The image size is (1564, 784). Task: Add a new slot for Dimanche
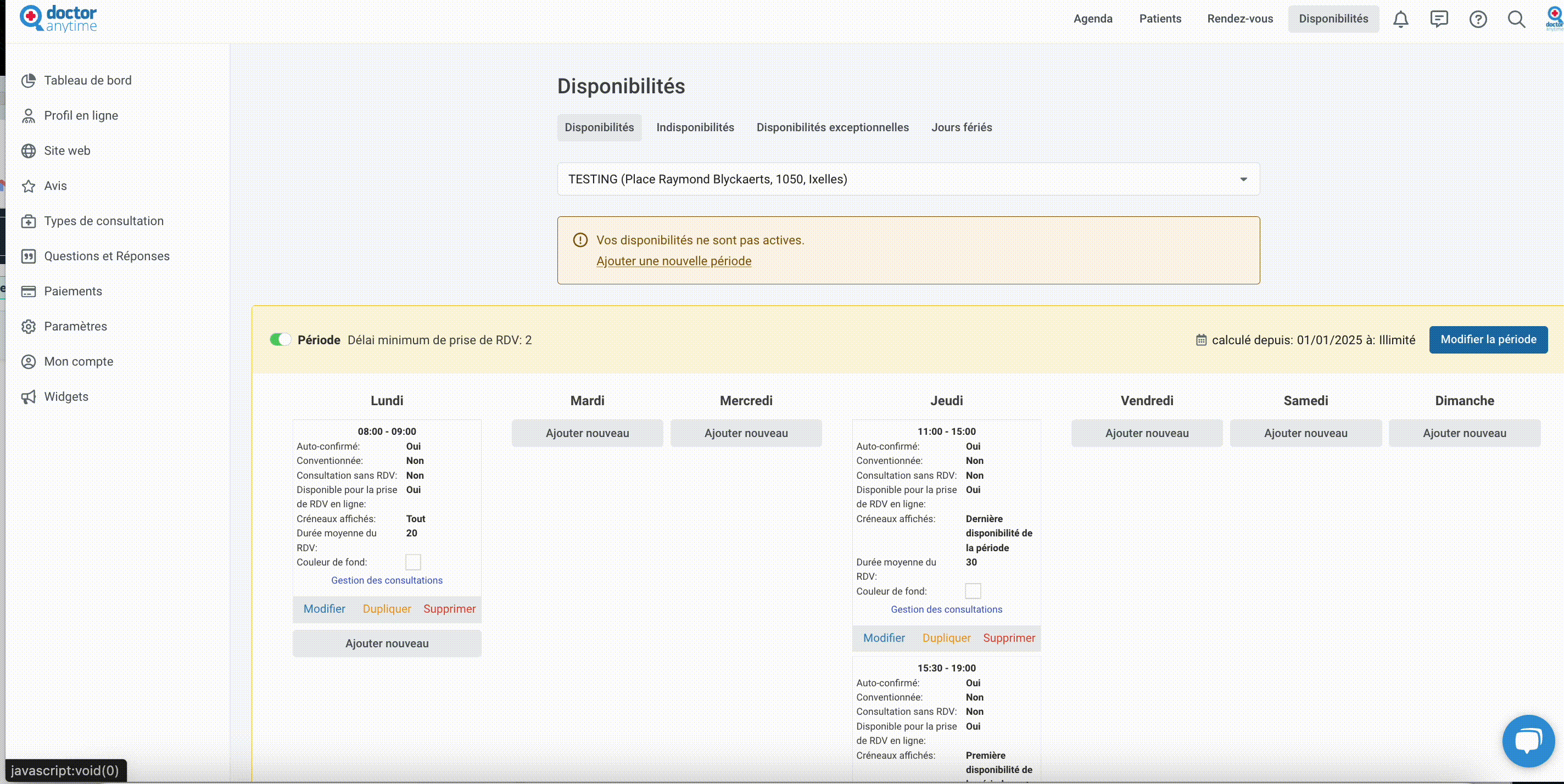(x=1465, y=433)
